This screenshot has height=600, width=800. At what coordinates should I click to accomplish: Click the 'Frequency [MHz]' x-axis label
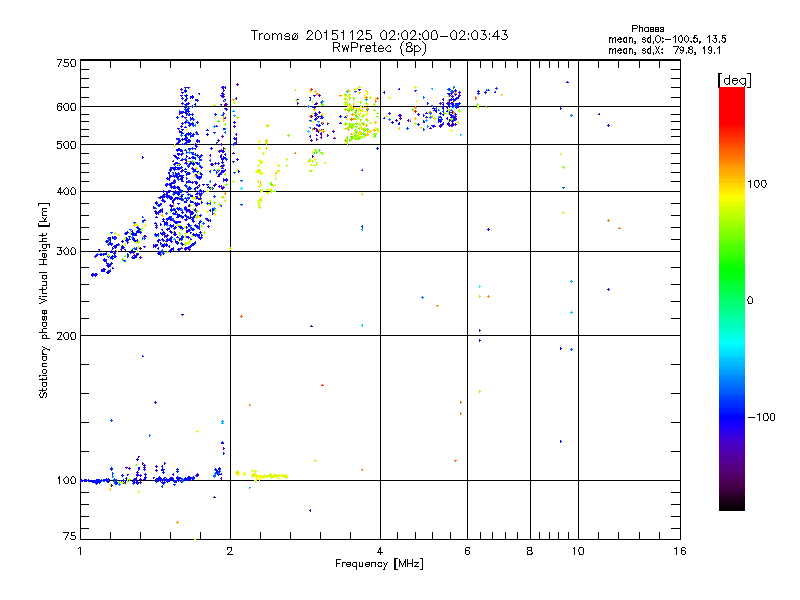(x=379, y=564)
